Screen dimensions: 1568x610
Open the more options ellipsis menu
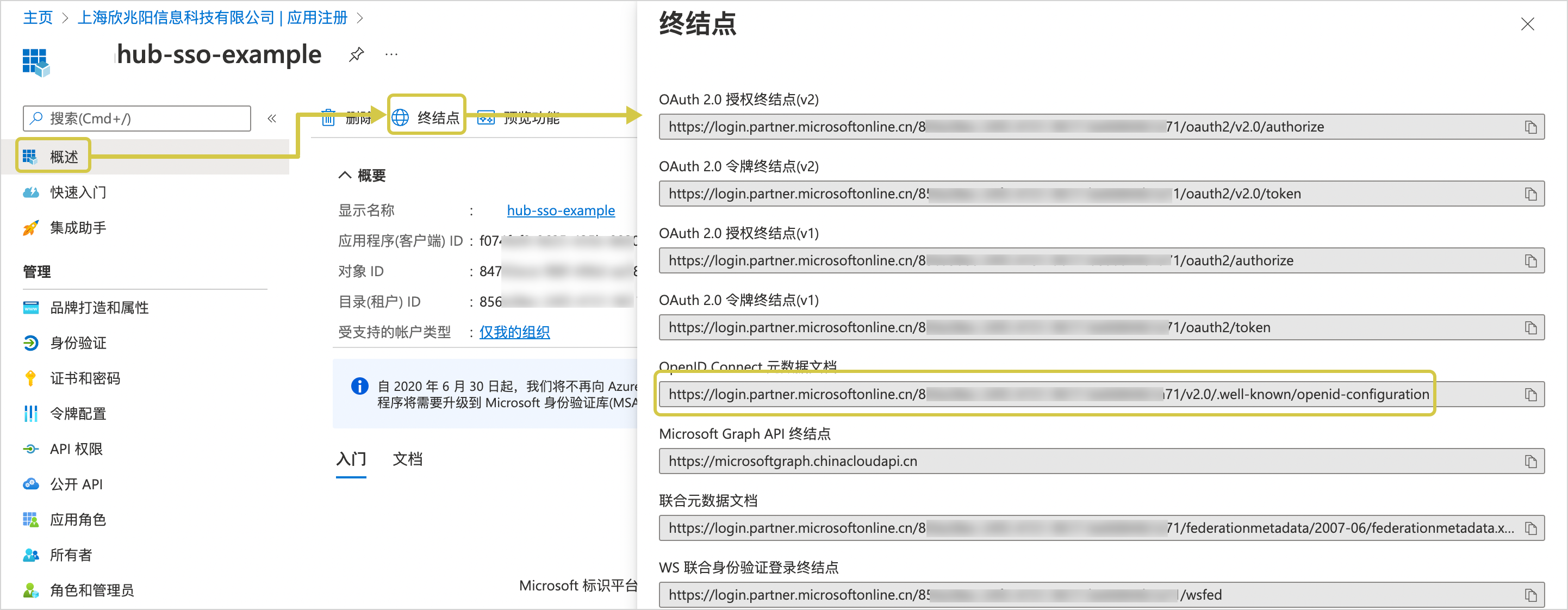pos(391,55)
